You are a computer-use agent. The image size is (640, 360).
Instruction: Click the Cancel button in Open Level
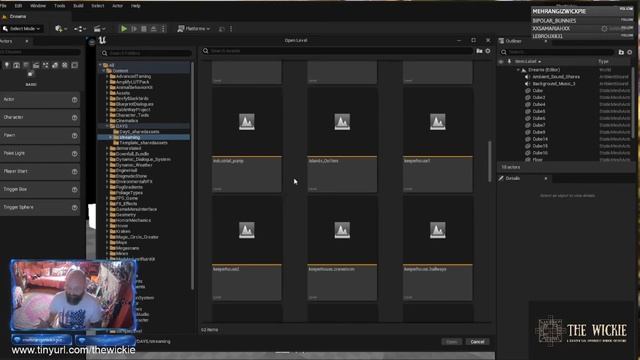tap(477, 342)
